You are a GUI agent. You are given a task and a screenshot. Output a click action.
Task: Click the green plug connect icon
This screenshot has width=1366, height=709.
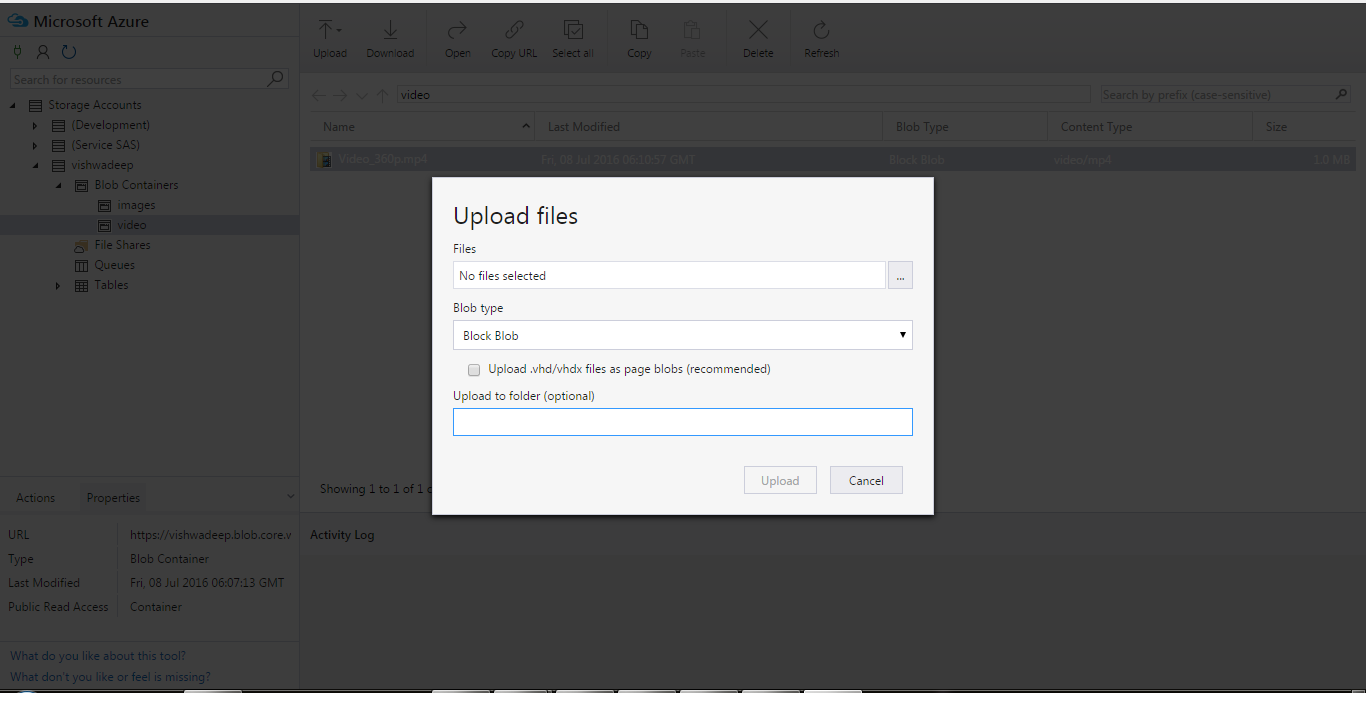[x=18, y=52]
